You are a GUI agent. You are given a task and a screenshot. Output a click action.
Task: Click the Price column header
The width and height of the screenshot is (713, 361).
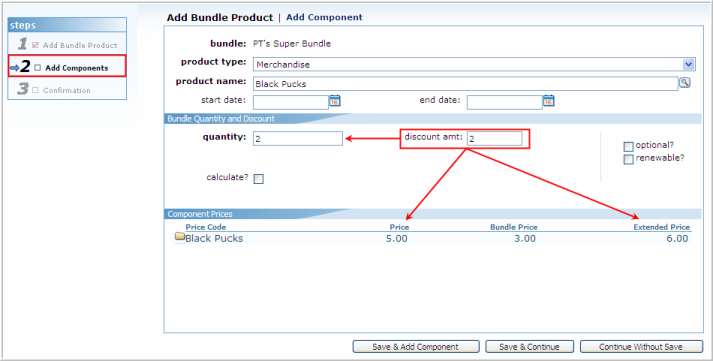pyautogui.click(x=399, y=227)
